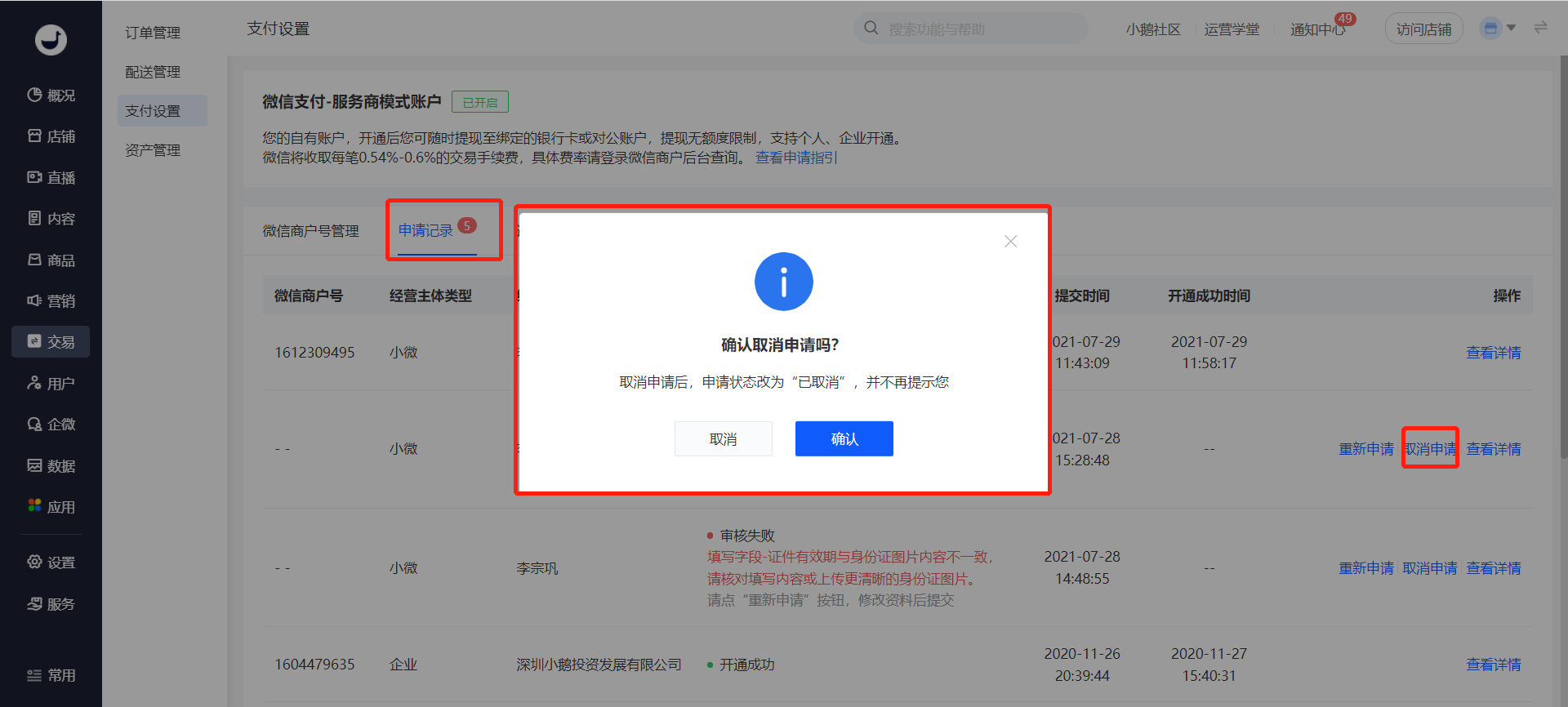Image resolution: width=1568 pixels, height=707 pixels.
Task: Open 运营学堂 link in header
Action: pyautogui.click(x=1232, y=29)
